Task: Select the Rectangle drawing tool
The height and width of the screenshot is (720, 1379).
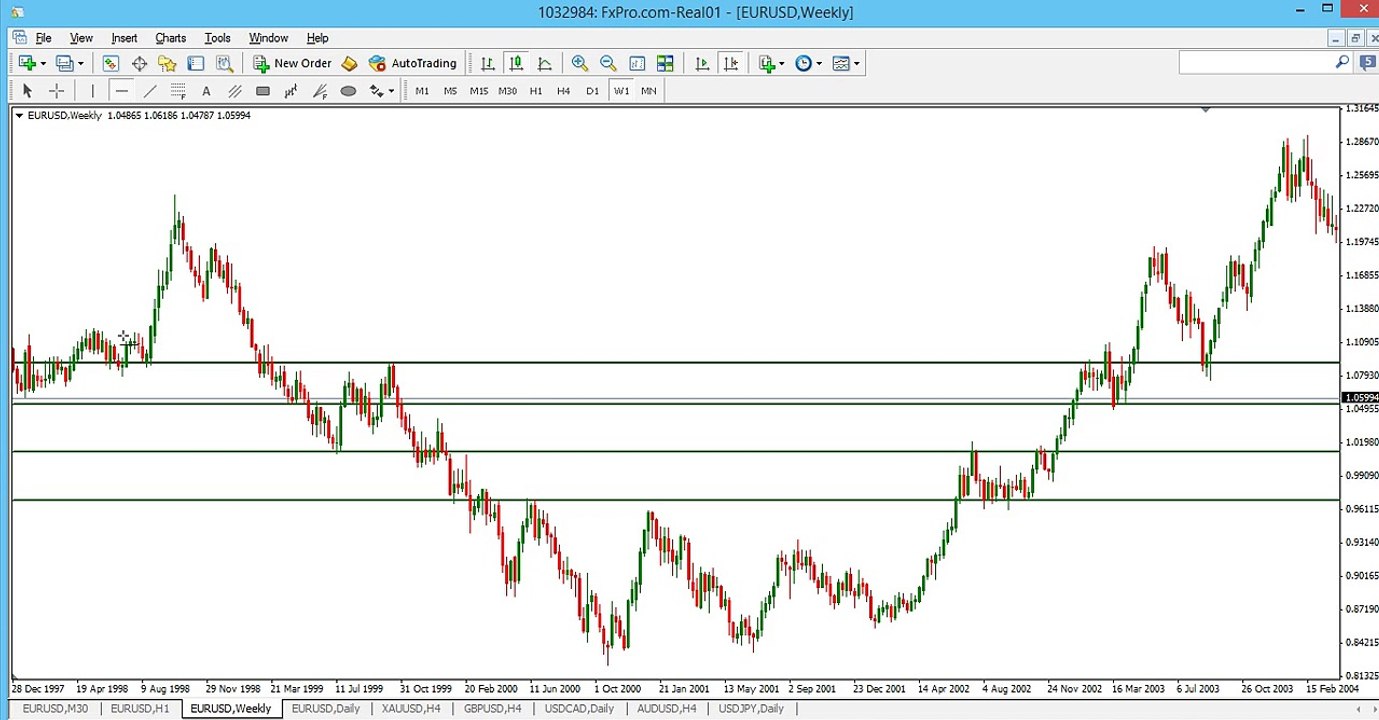Action: pos(263,91)
